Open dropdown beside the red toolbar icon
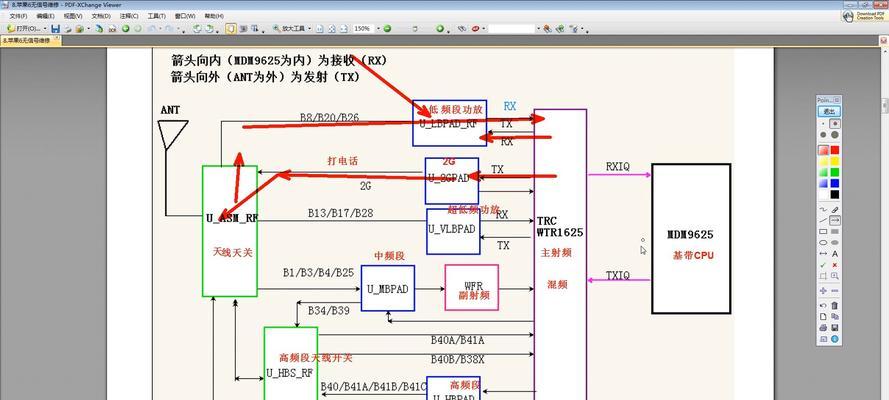889x400 pixels. pos(484,28)
